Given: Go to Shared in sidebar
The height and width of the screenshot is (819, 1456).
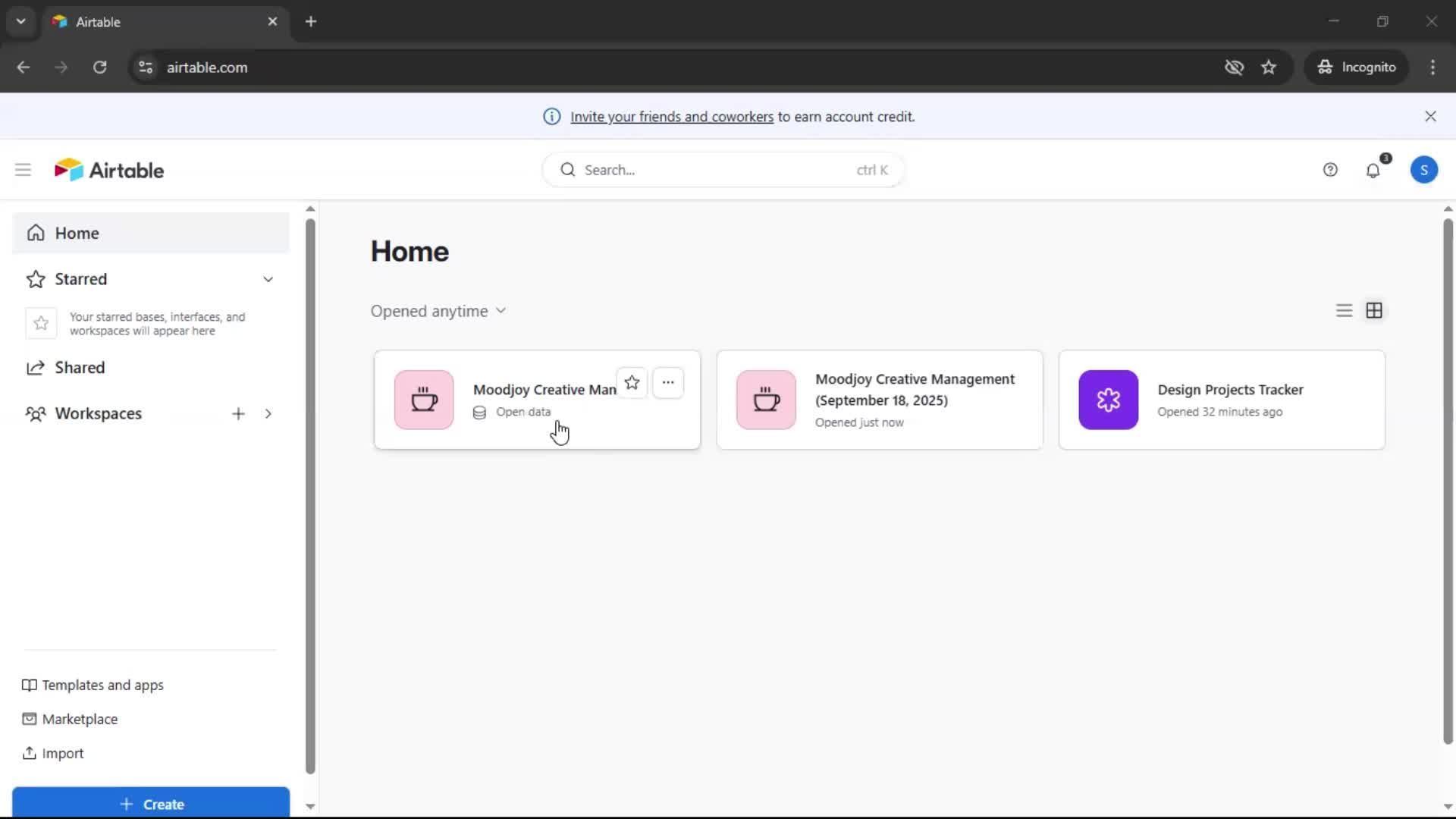Looking at the screenshot, I should click(80, 368).
